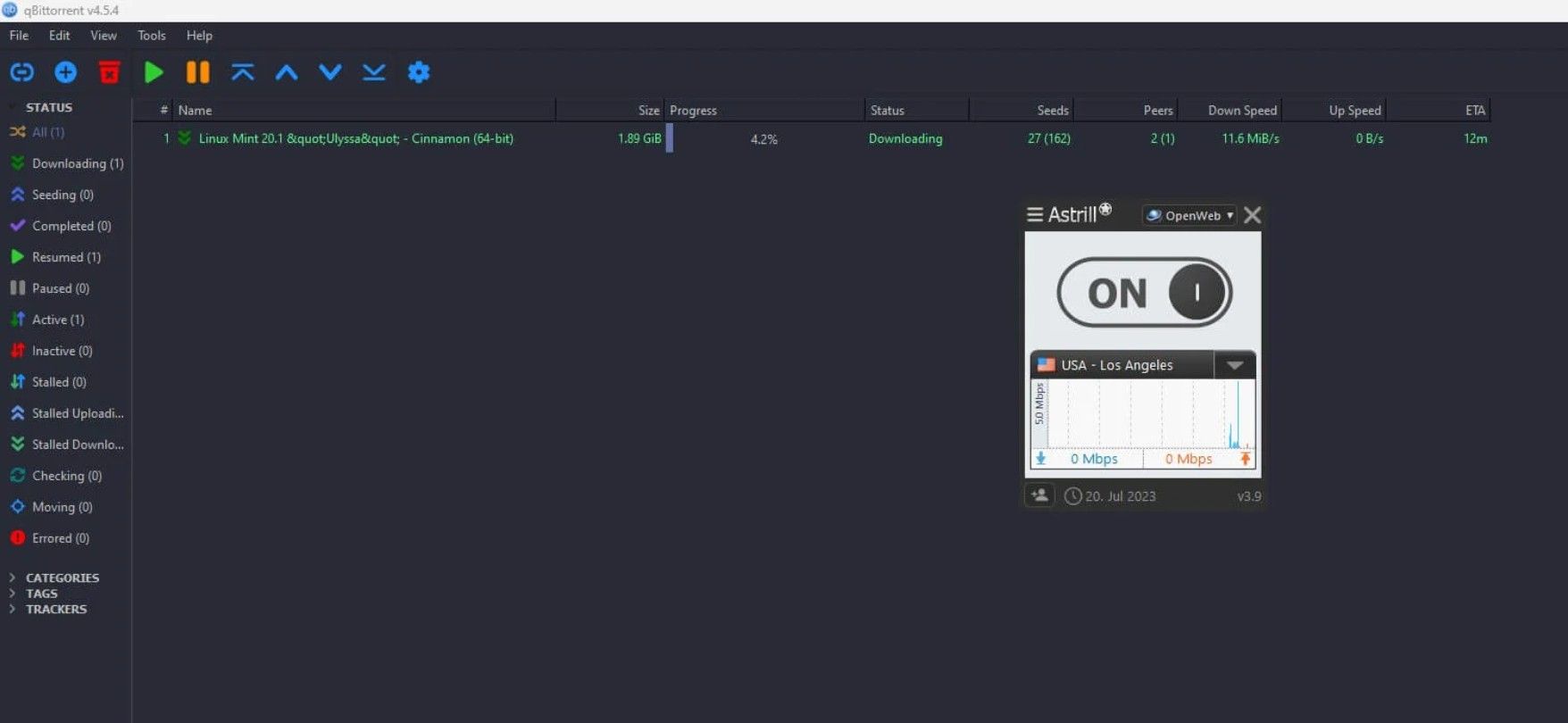
Task: Toggle the Astrill ON switch off
Action: (1145, 293)
